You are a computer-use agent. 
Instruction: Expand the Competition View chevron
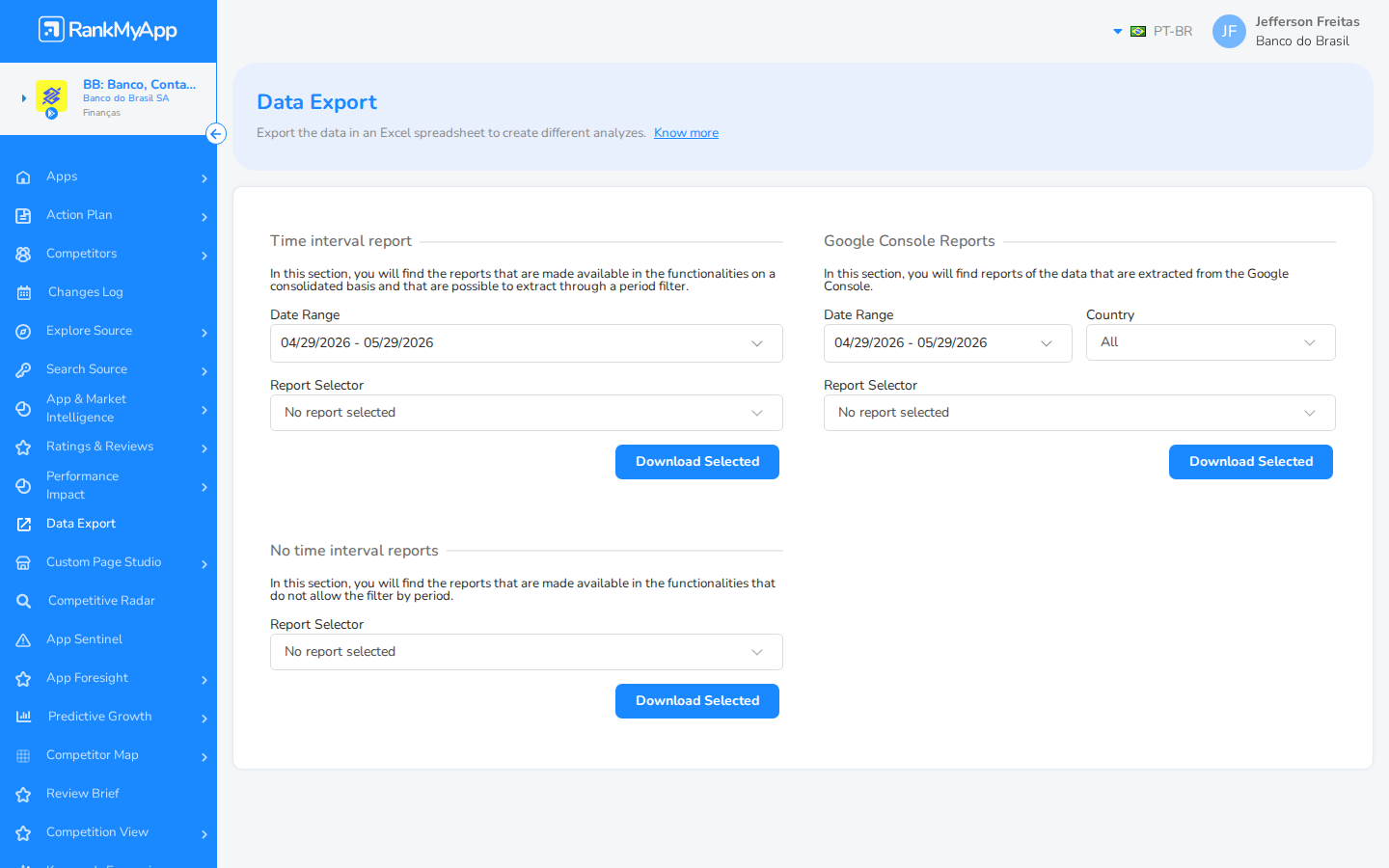pyautogui.click(x=204, y=834)
